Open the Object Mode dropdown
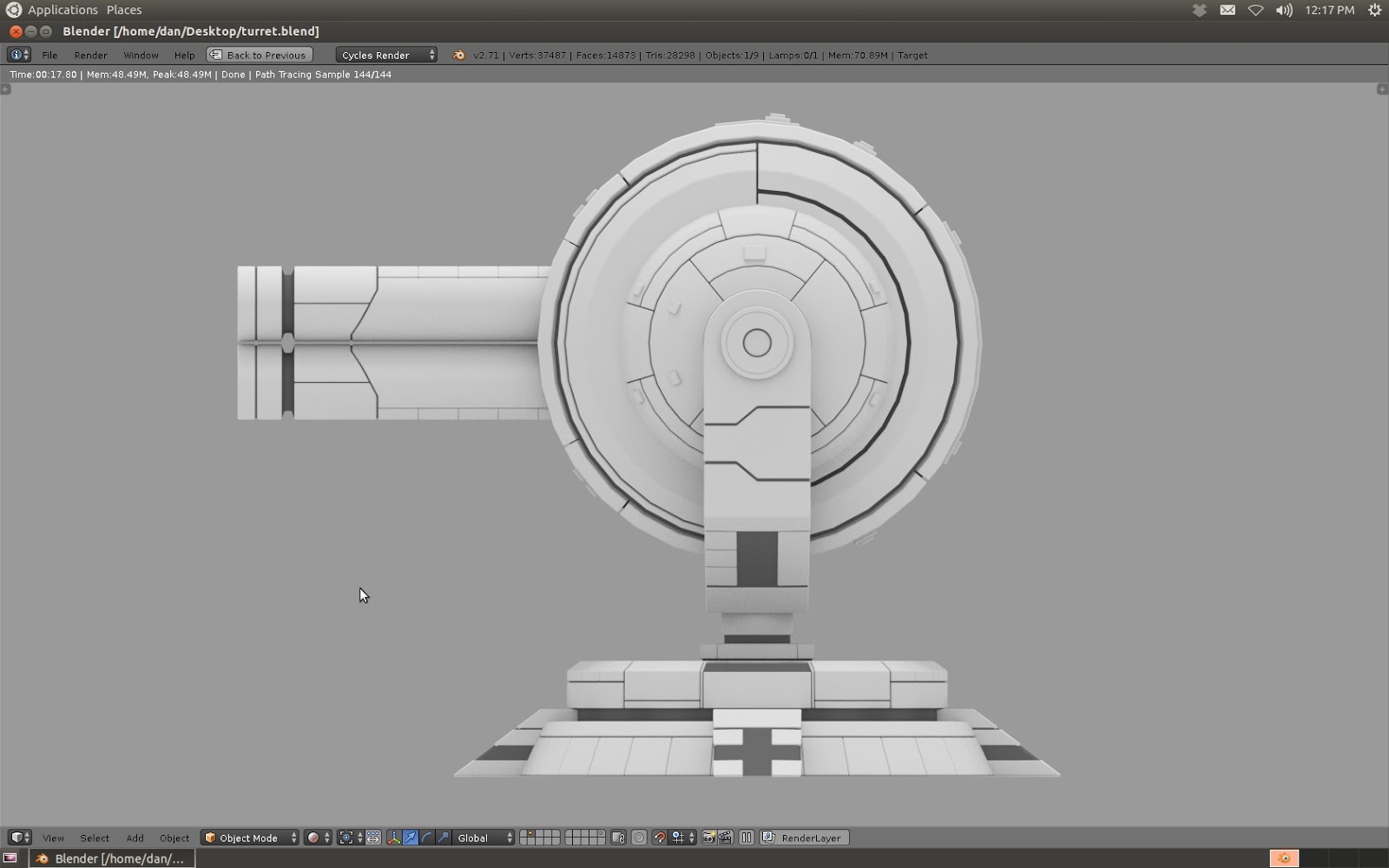 [247, 838]
